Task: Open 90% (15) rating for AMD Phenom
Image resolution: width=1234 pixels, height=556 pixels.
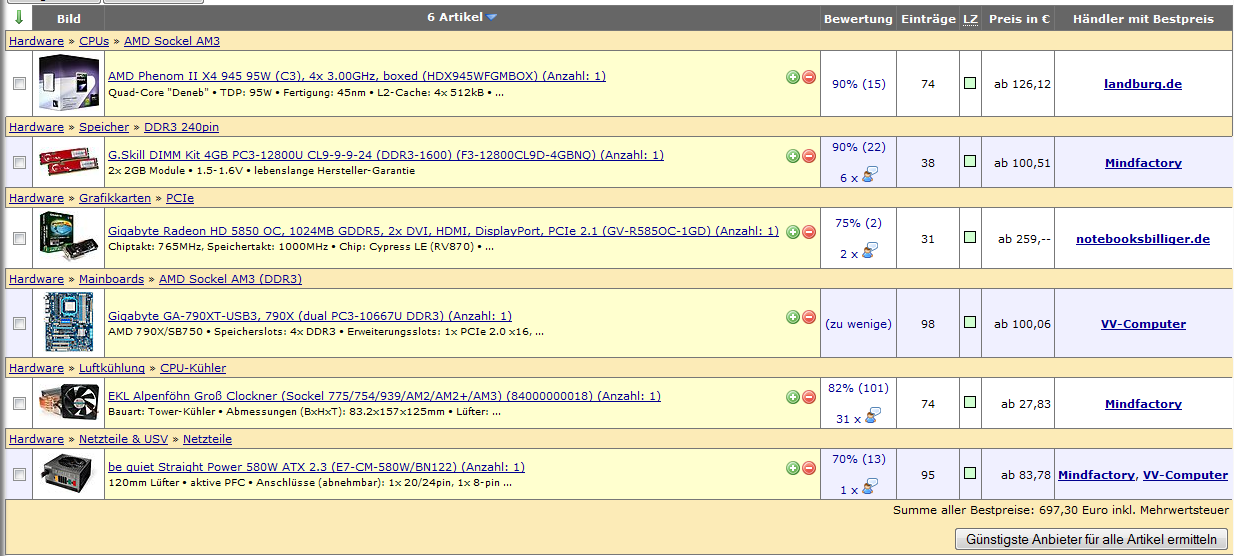Action: pos(859,84)
